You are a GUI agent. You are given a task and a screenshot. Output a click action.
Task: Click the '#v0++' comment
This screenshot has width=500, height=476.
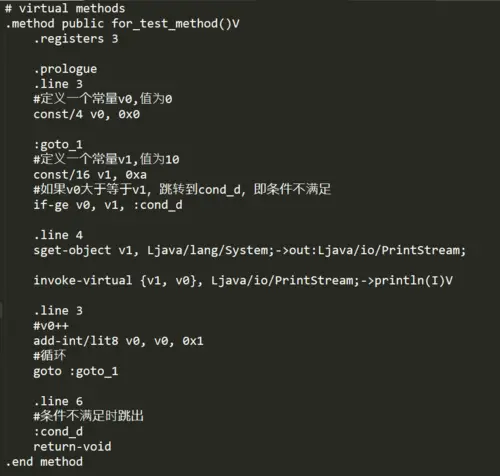(51, 326)
